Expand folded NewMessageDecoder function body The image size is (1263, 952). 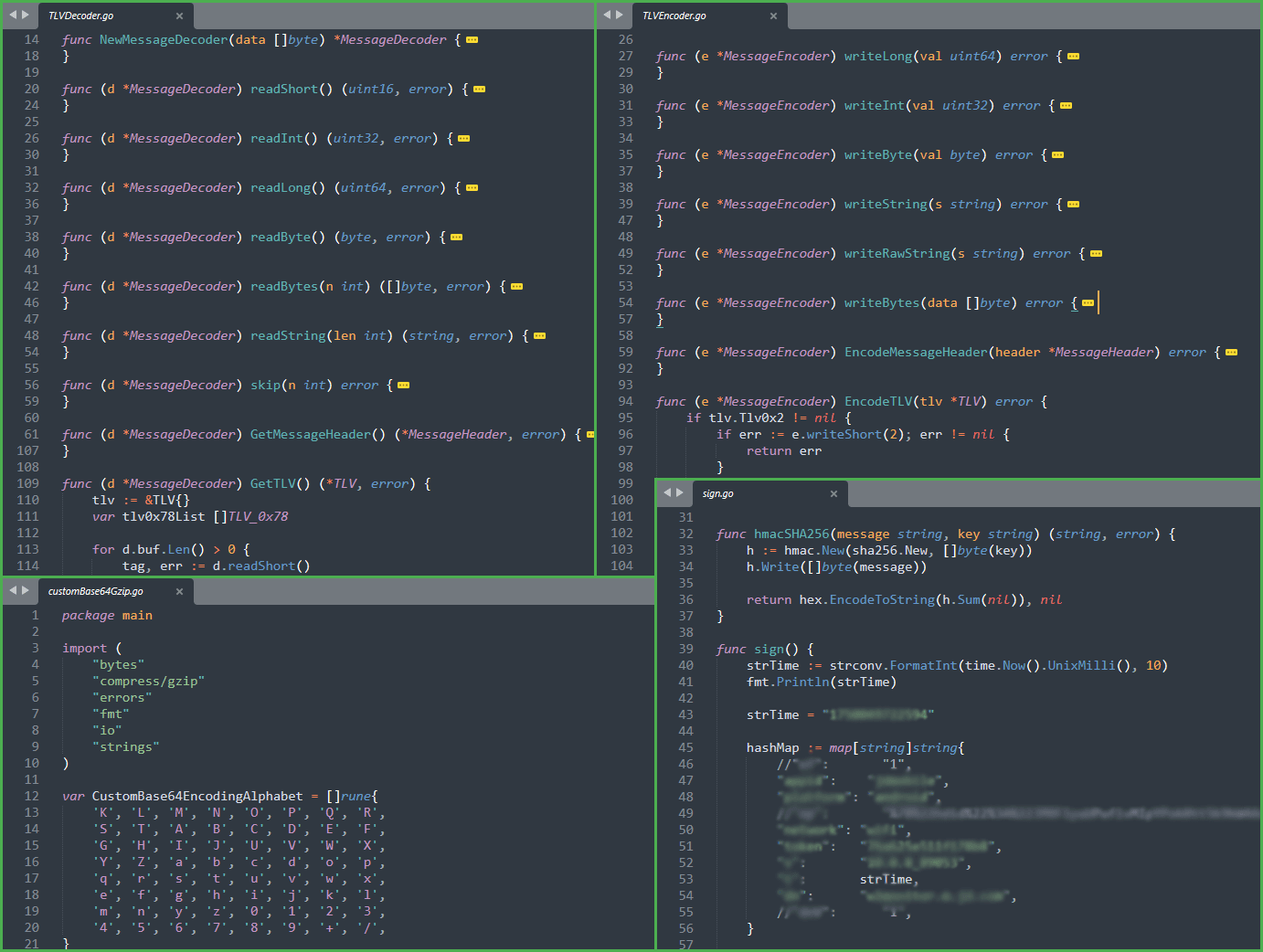point(472,40)
